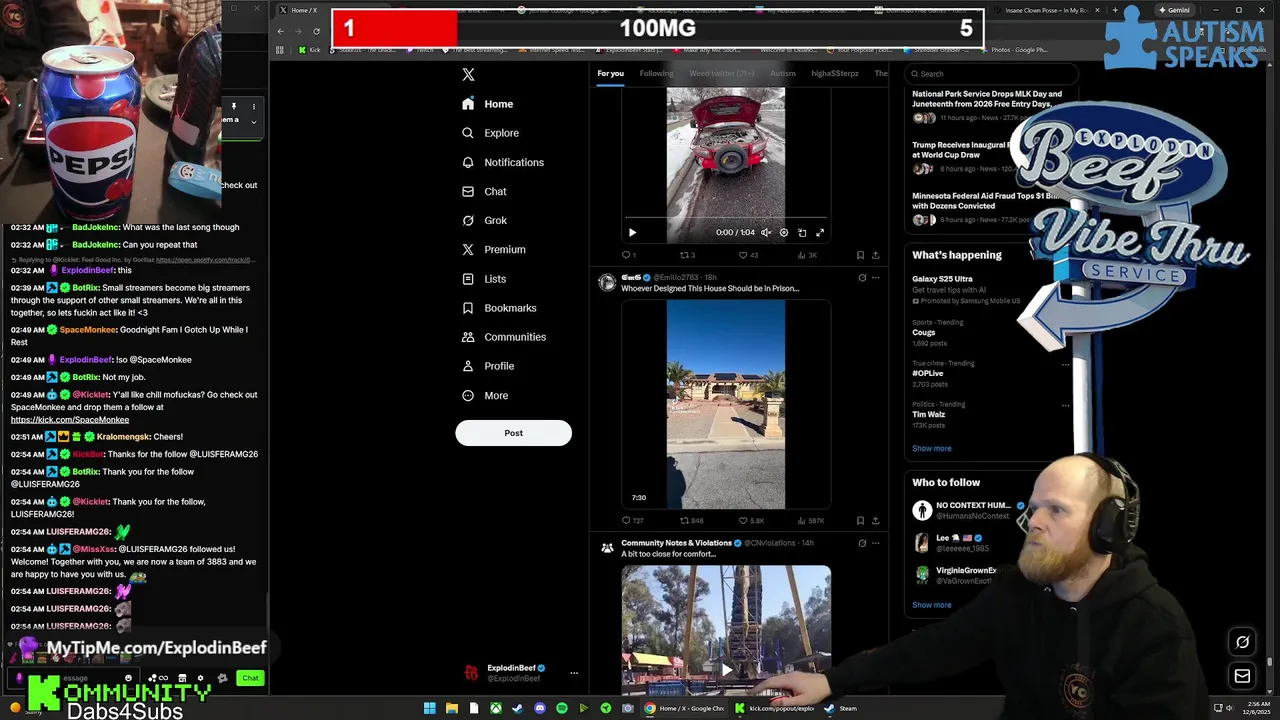Open the Premium page
This screenshot has height=720, width=1280.
tap(493, 249)
